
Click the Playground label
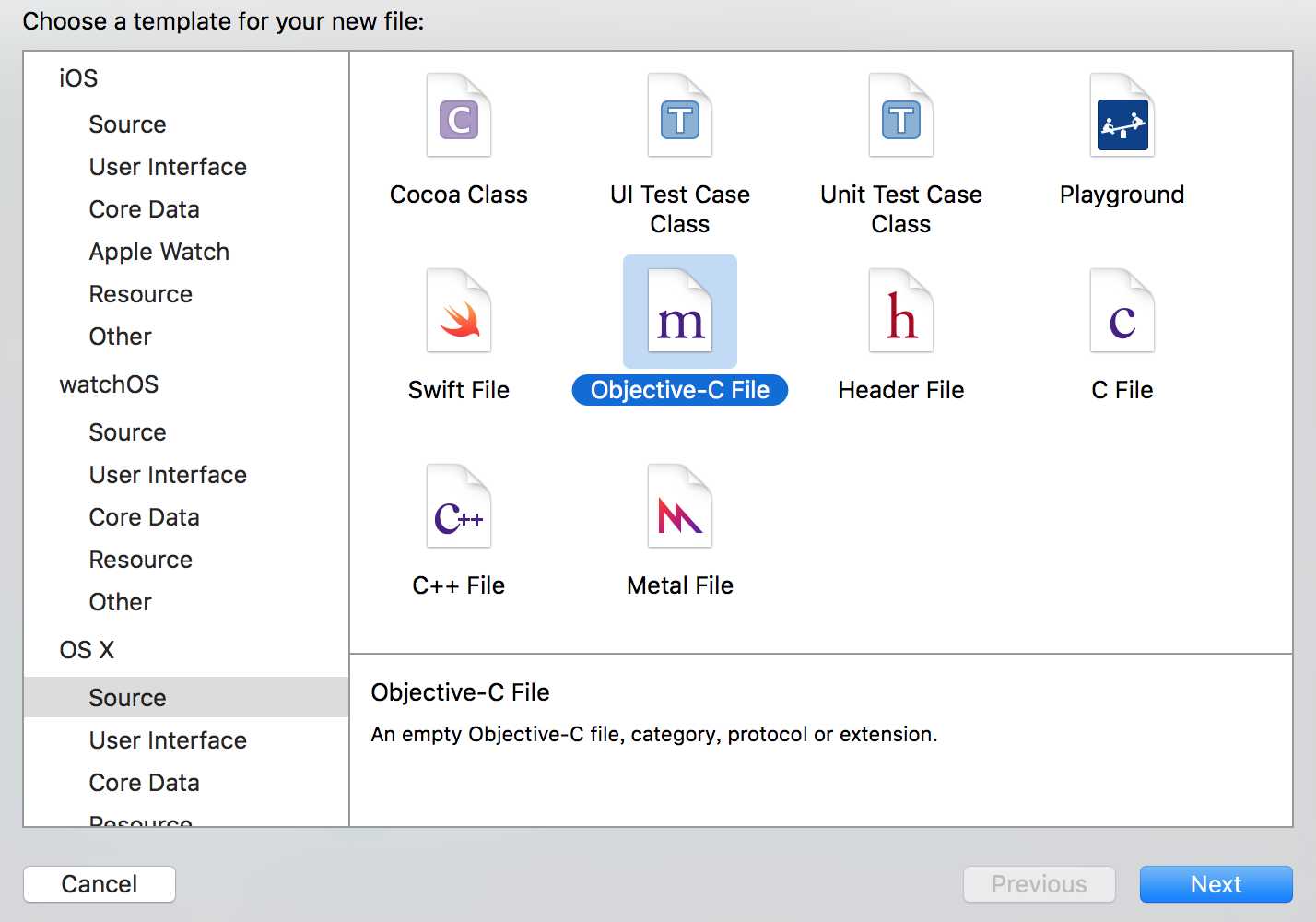1122,195
